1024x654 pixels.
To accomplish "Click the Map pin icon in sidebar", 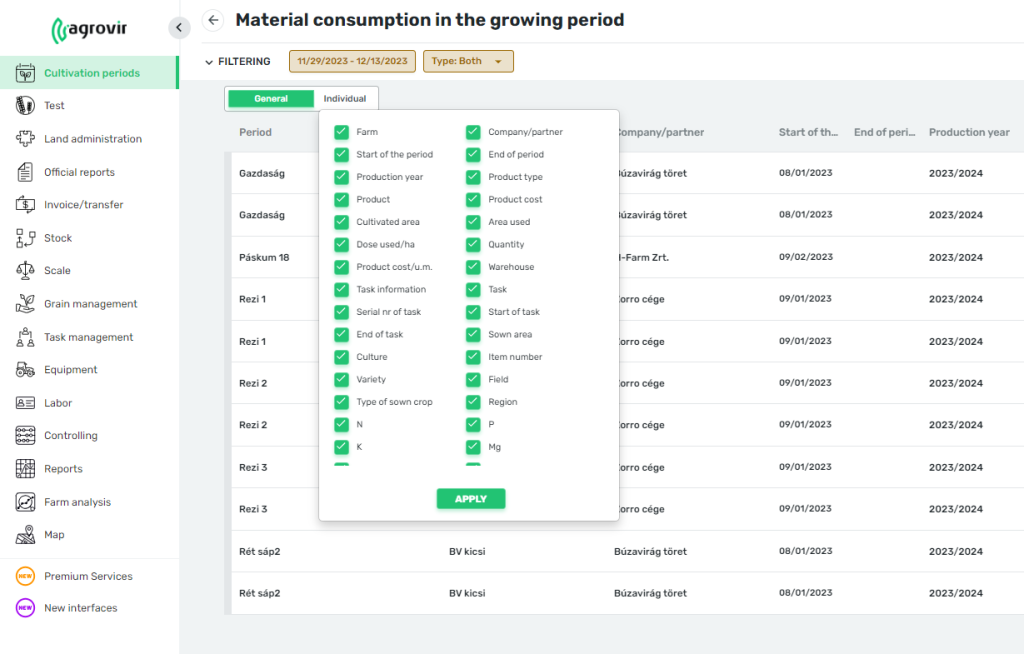I will pos(26,535).
